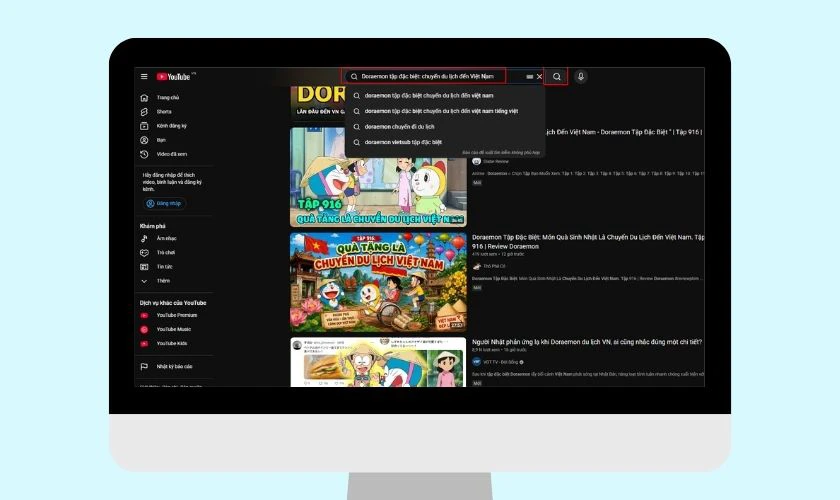Image resolution: width=840 pixels, height=500 pixels.
Task: Open the hamburger guide menu
Action: pyautogui.click(x=144, y=77)
